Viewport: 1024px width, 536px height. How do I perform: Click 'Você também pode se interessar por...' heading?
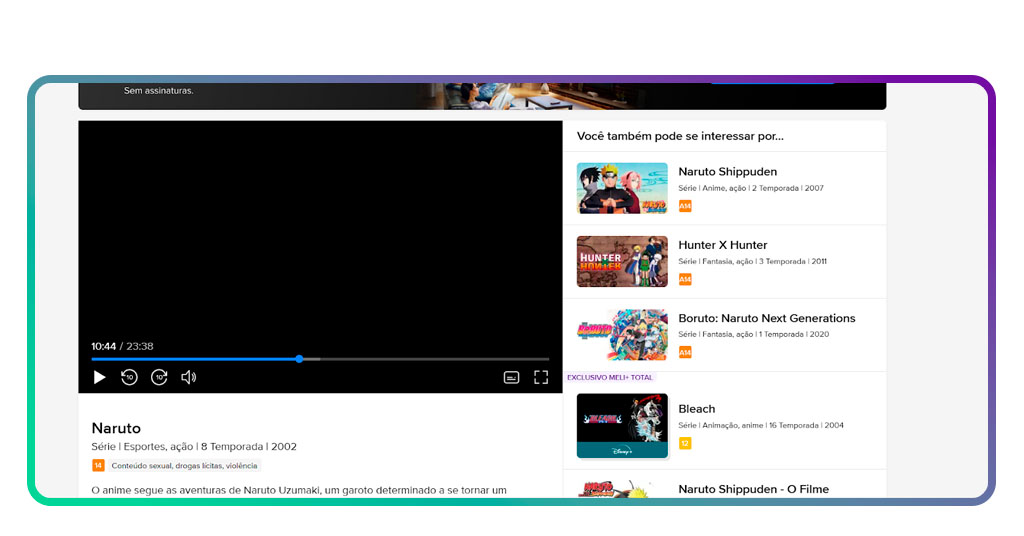[680, 136]
